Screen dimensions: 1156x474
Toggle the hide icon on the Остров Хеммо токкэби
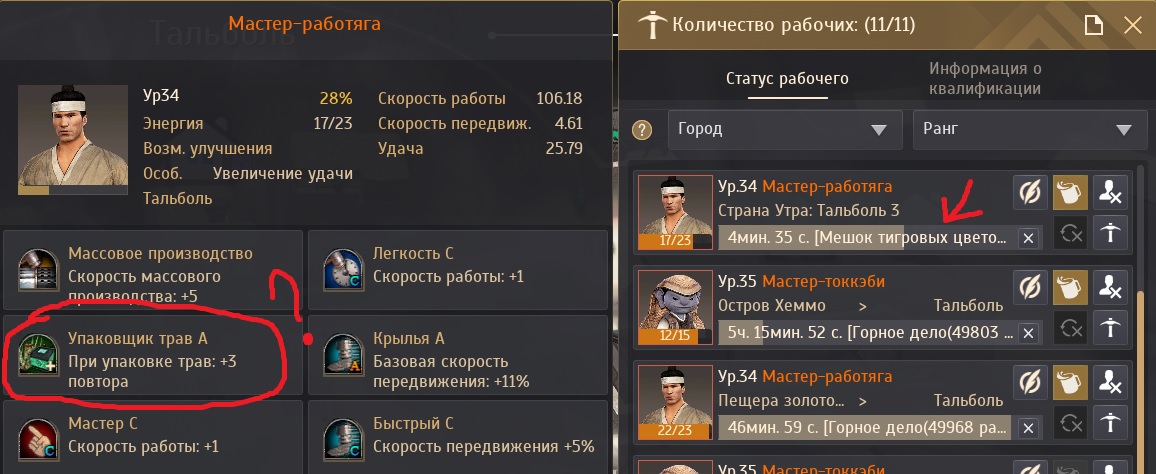[x=1031, y=288]
